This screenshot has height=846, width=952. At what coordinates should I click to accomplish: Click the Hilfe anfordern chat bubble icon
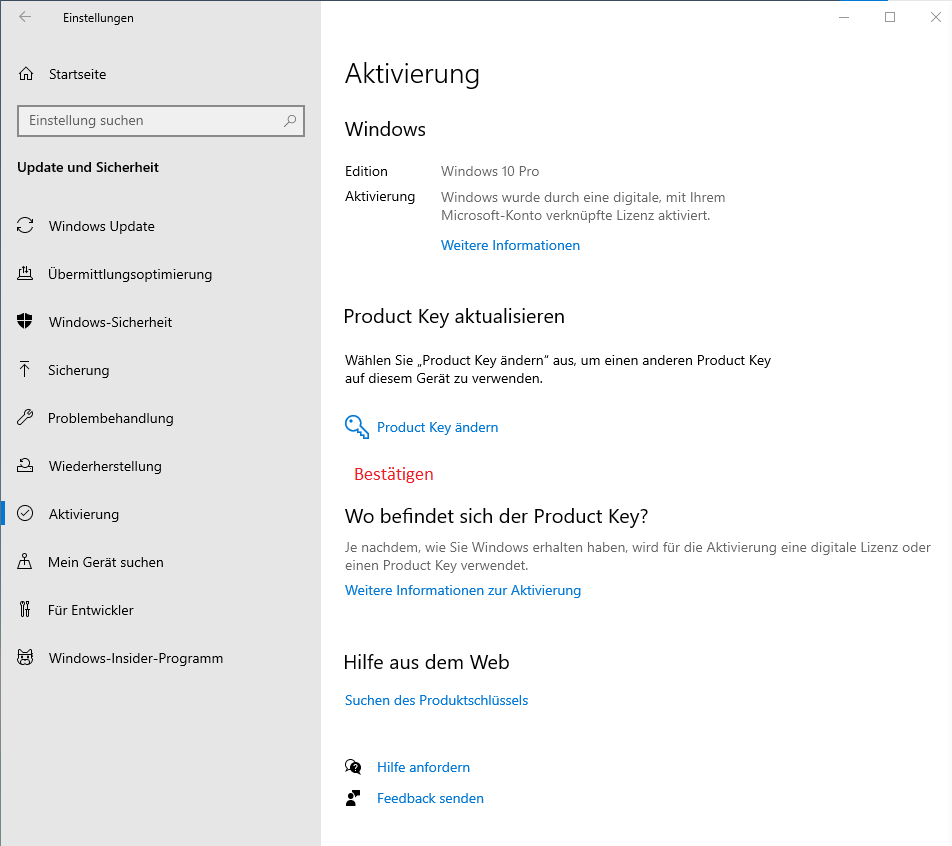click(x=353, y=767)
